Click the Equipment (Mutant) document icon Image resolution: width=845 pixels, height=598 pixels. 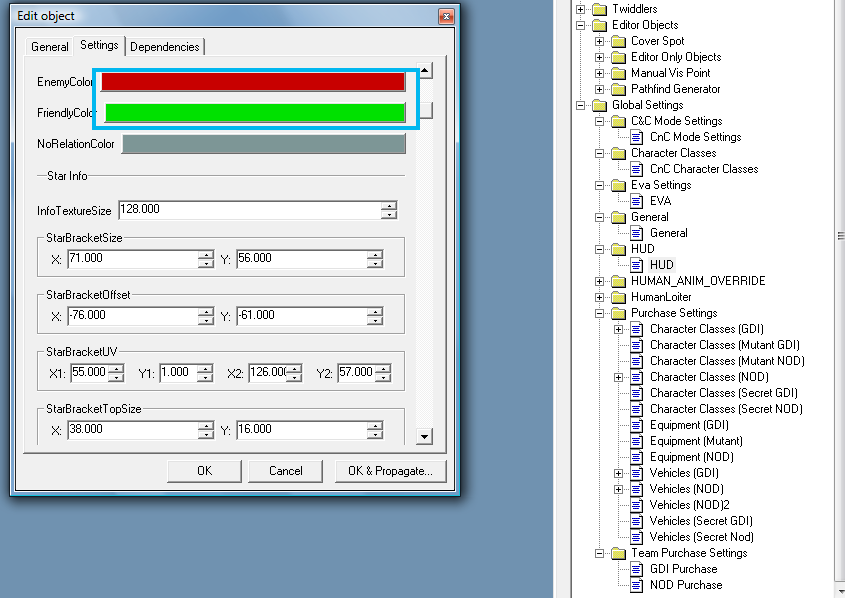(637, 441)
